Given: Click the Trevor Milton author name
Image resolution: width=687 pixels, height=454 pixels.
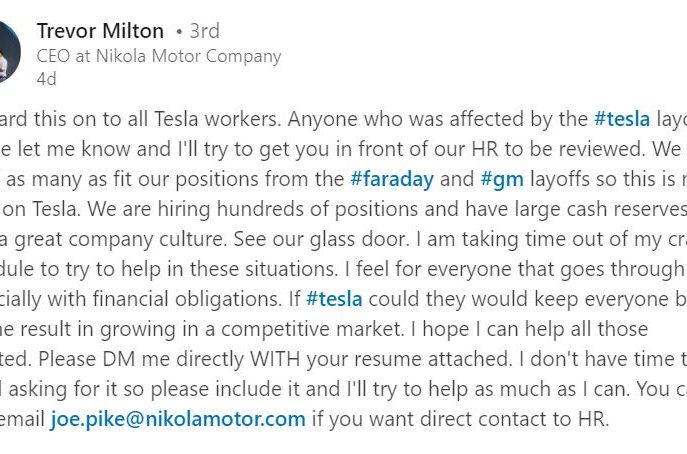Looking at the screenshot, I should pyautogui.click(x=100, y=31).
